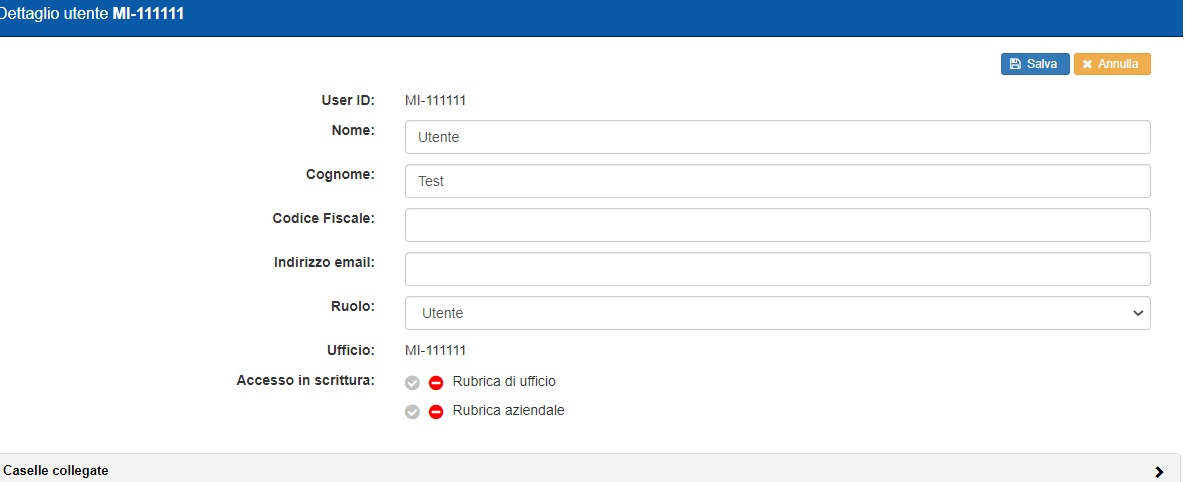1185x482 pixels.
Task: Click the X icon on Annulla button
Action: tap(1087, 64)
